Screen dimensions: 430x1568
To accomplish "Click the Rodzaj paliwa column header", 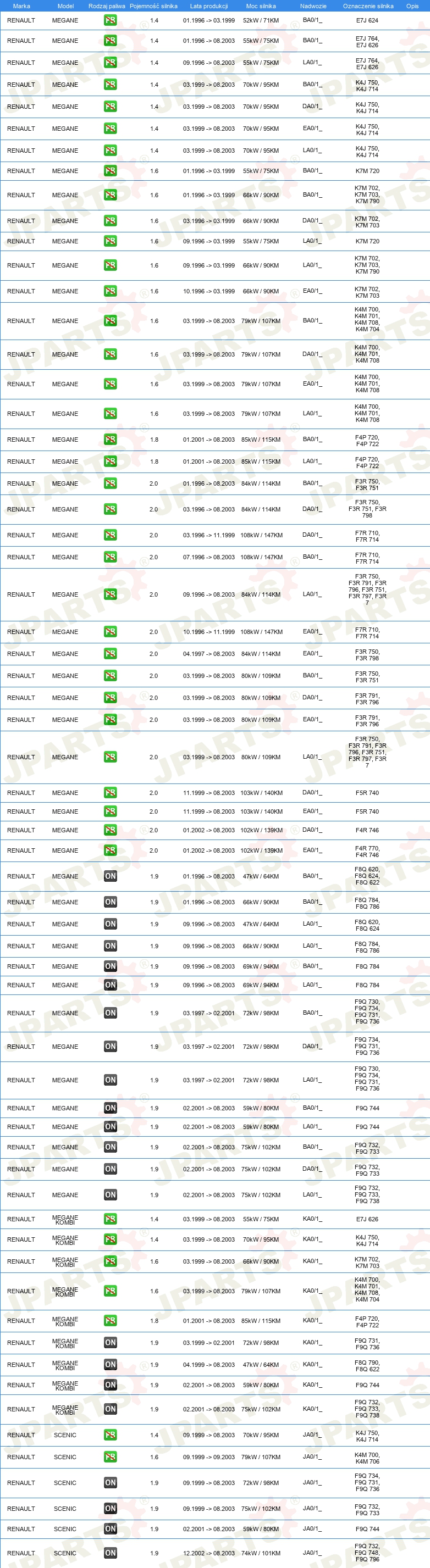I will tap(107, 6).
